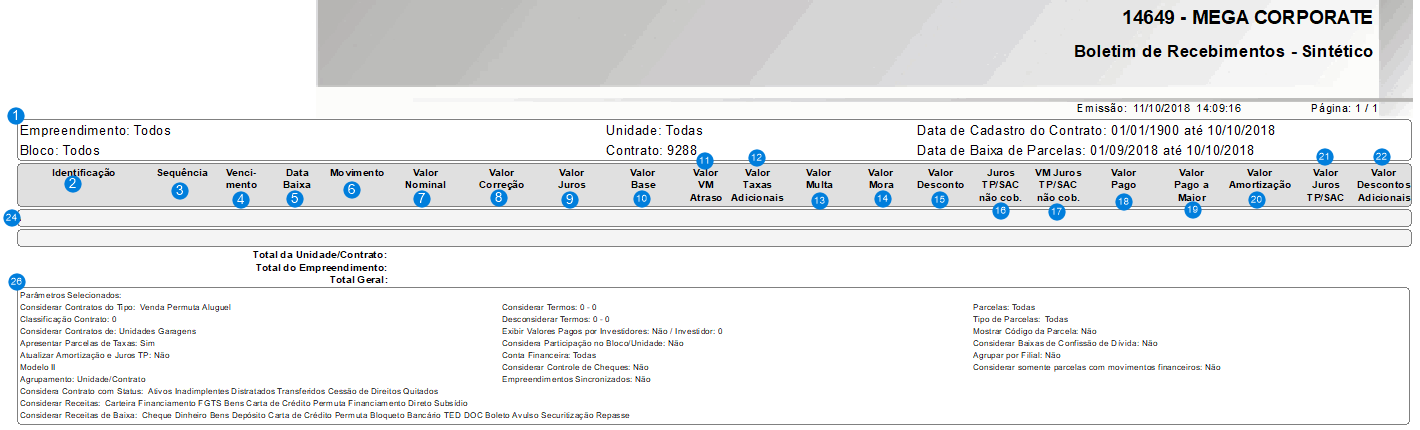Click 'Exibir Valores Pagos por Investidores' line
The height and width of the screenshot is (430, 1420).
[612, 331]
